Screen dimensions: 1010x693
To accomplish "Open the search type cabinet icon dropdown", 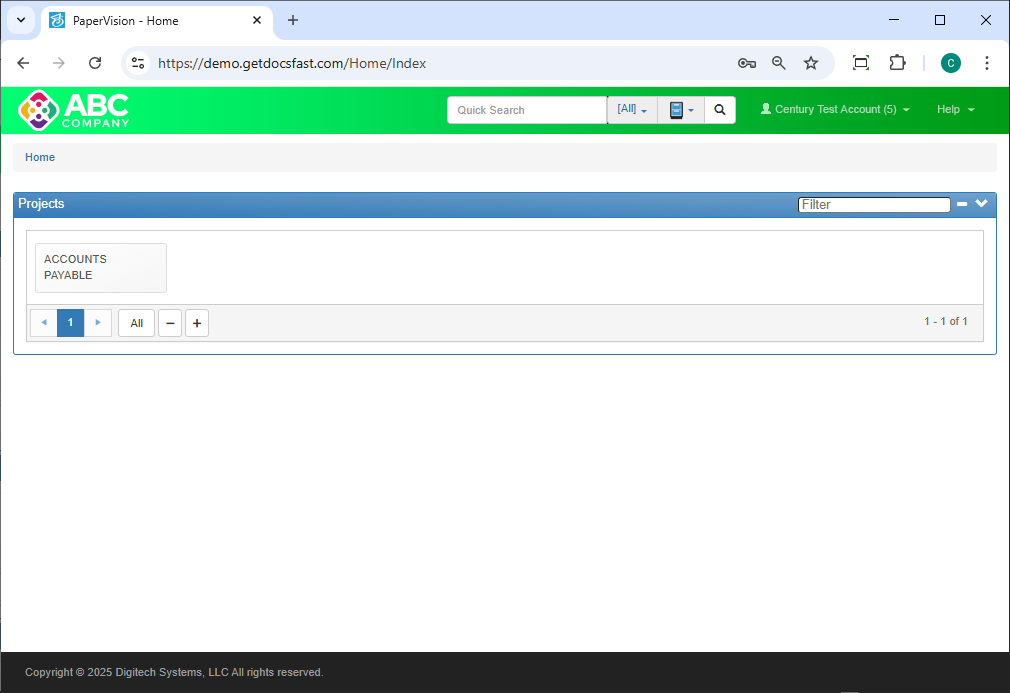I will (681, 110).
